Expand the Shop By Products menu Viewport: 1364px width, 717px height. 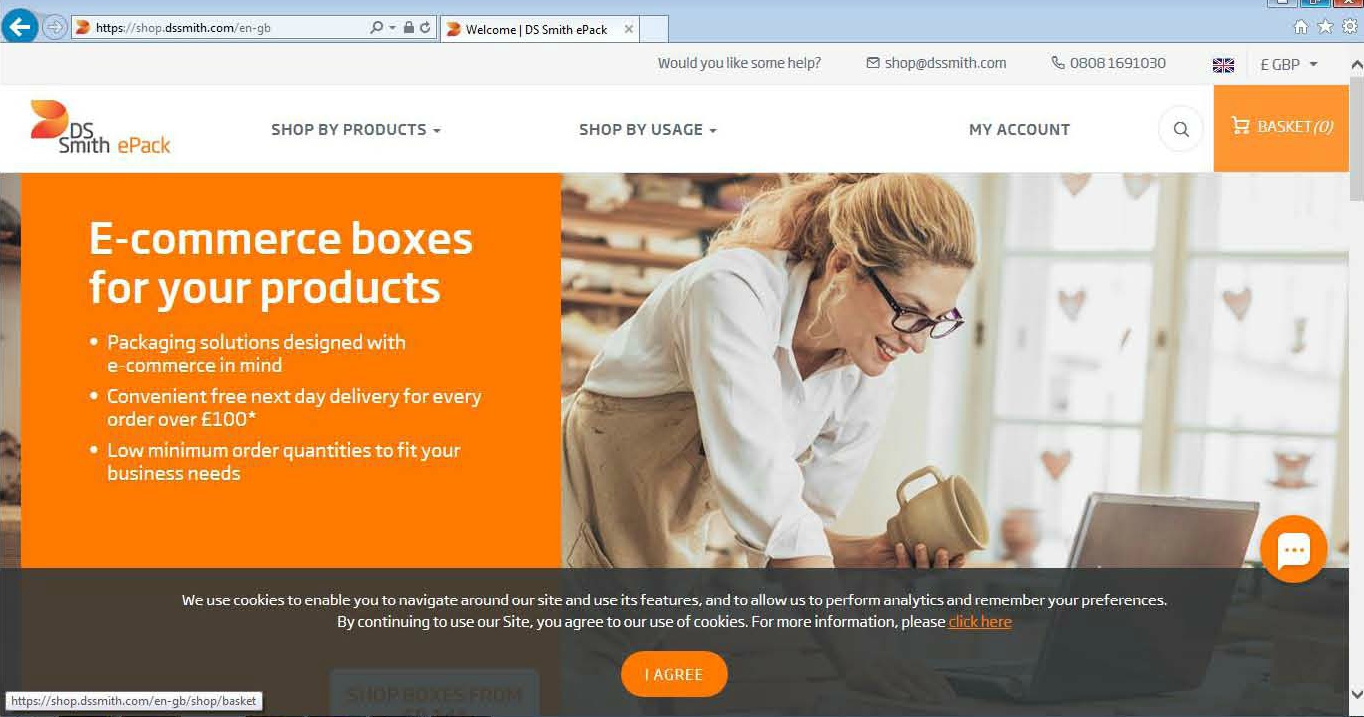point(356,129)
